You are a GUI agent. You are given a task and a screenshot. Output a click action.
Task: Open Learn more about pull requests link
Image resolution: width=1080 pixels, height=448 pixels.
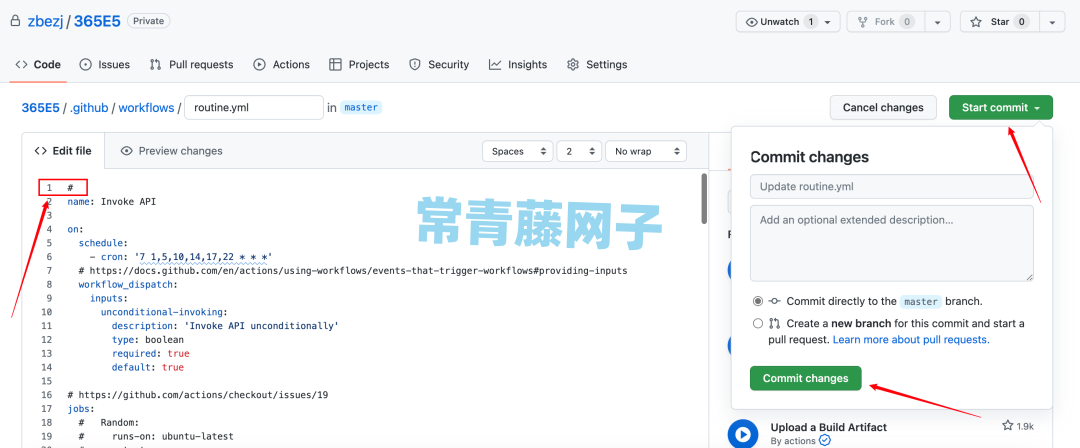(911, 340)
